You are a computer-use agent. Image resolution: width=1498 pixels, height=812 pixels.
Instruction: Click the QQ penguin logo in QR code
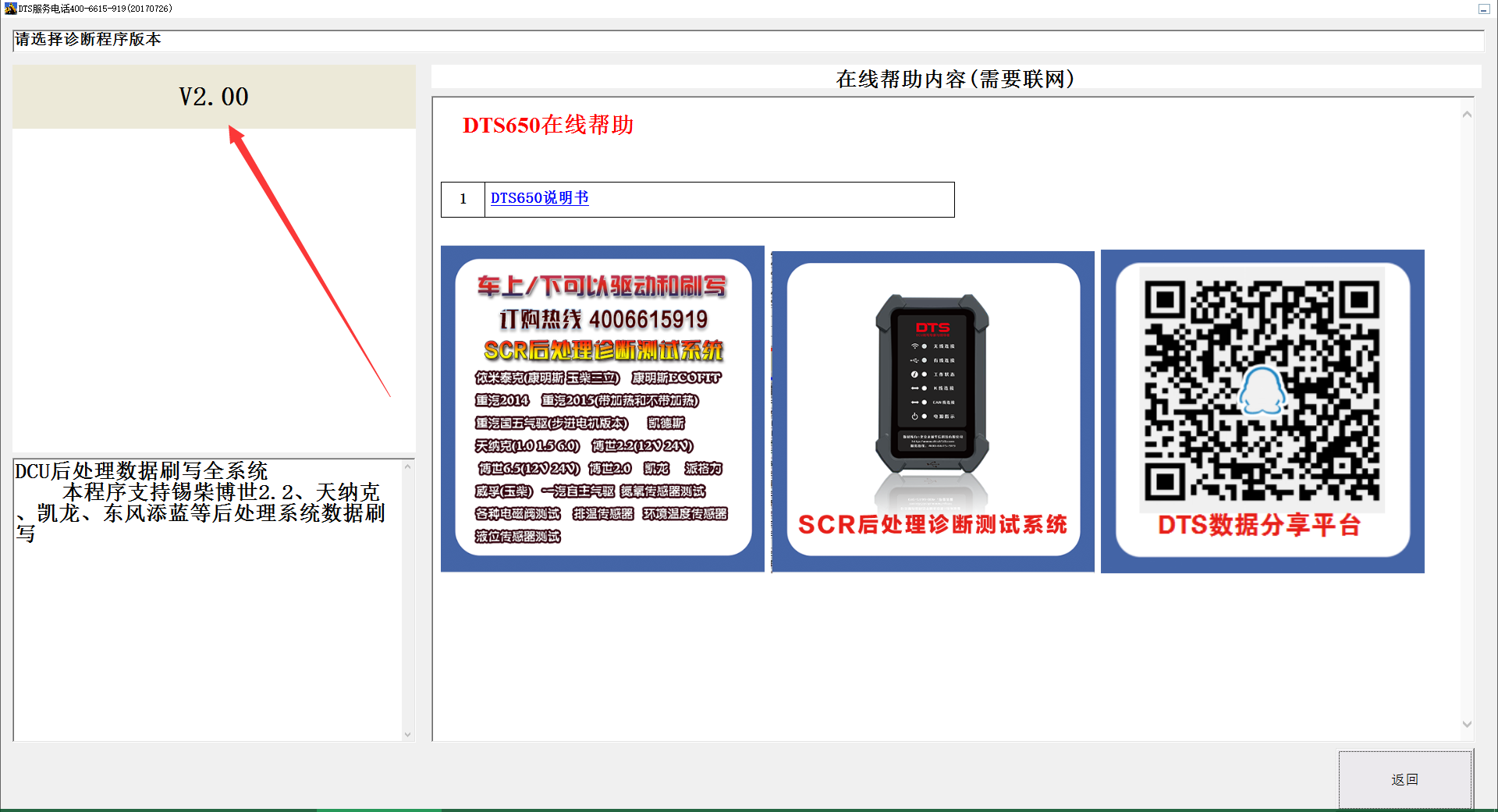click(1262, 391)
